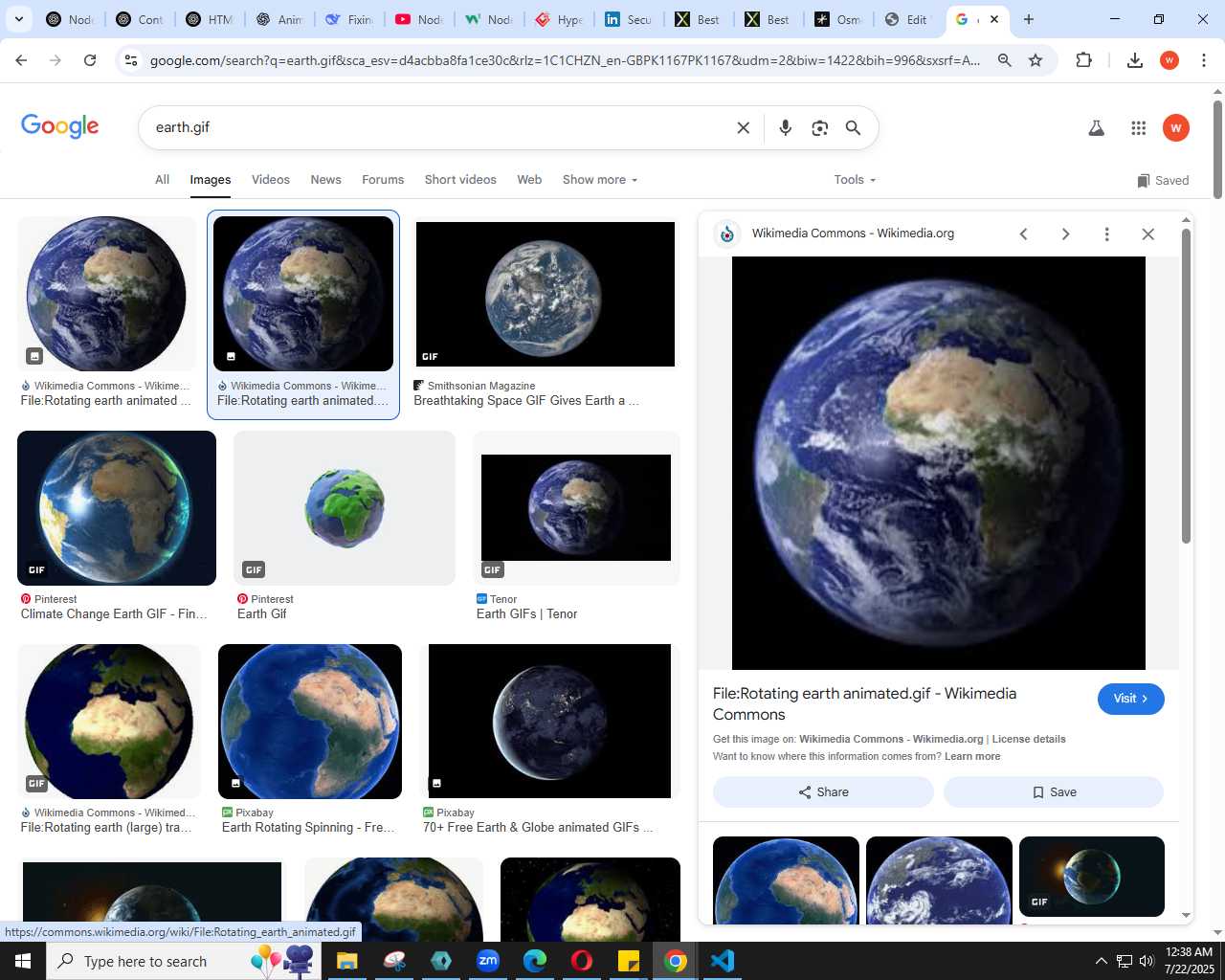Open Opera browser from the taskbar
Viewport: 1225px width, 980px height.
coord(582,961)
